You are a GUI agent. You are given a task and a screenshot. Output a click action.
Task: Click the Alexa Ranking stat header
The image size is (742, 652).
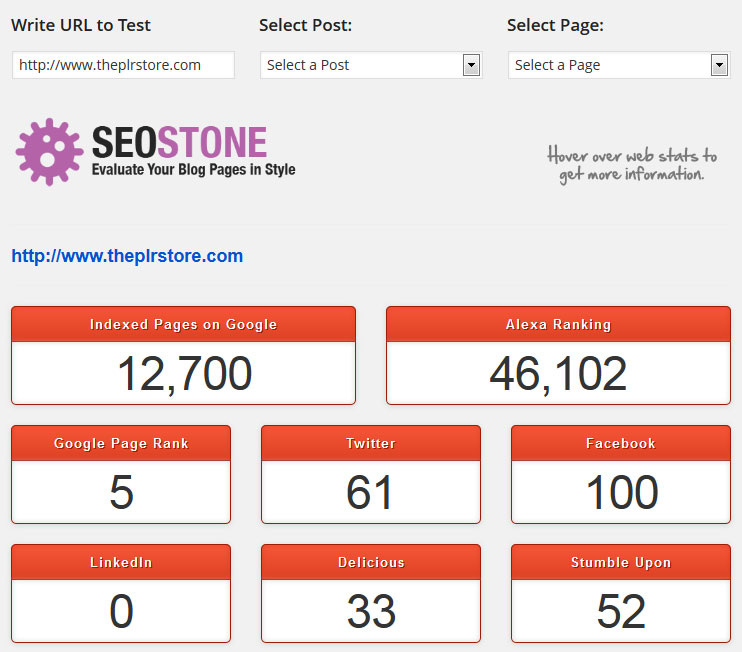point(558,324)
